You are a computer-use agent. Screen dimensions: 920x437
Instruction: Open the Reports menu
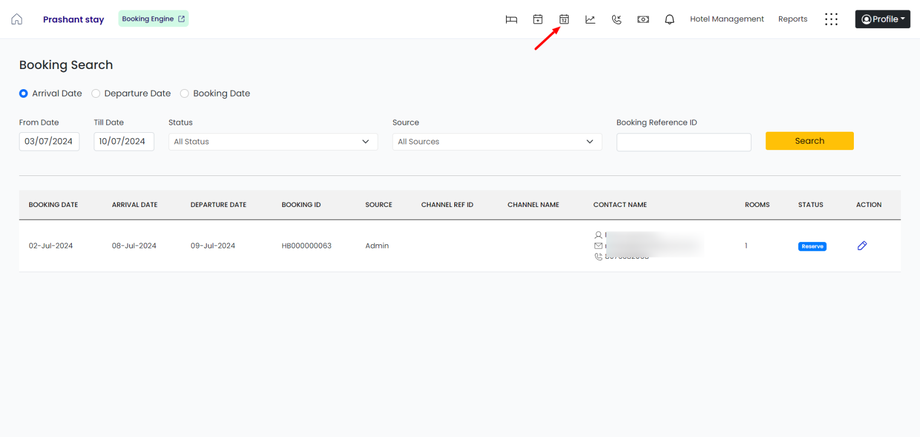click(793, 19)
